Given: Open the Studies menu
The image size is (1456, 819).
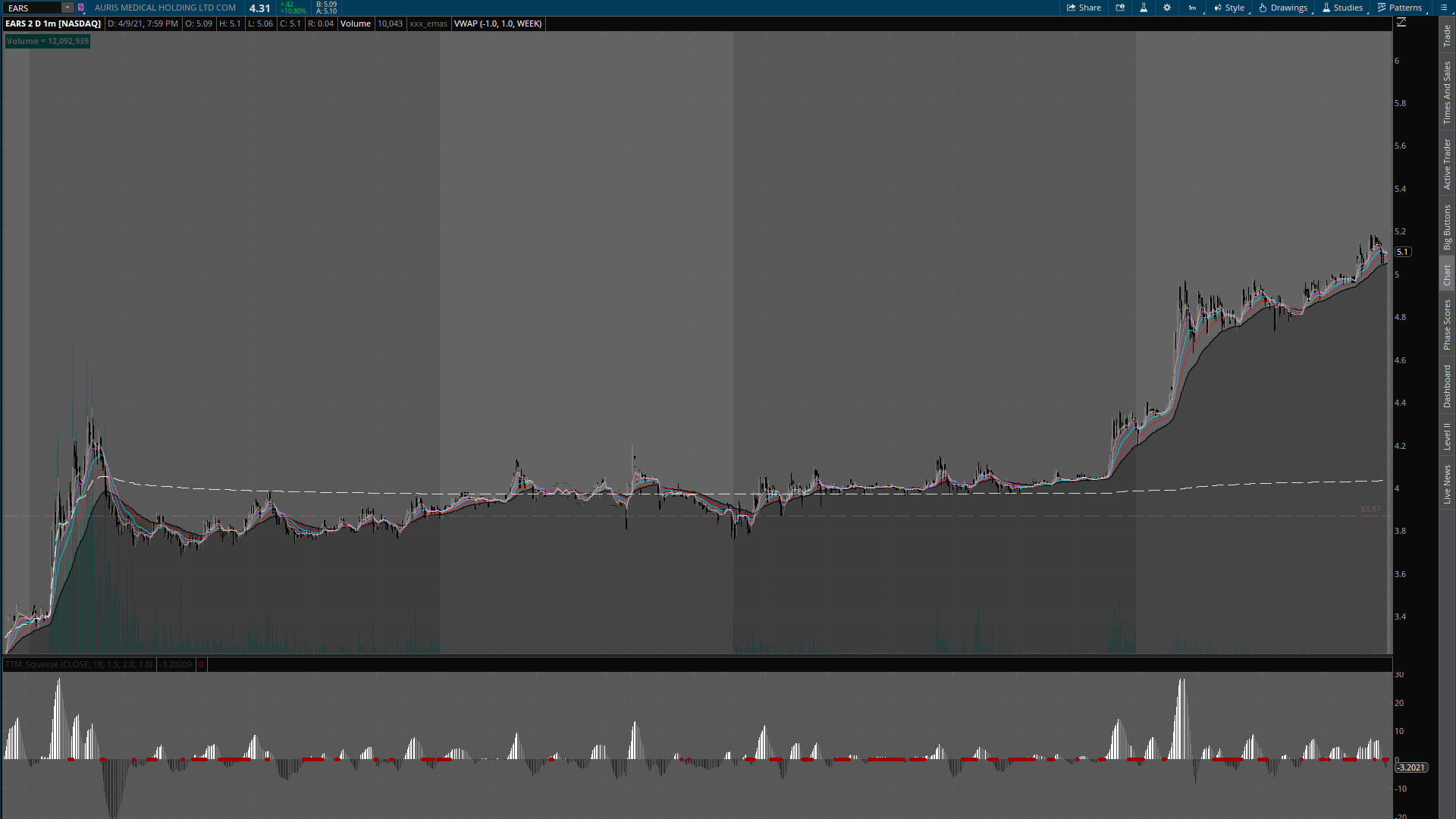Looking at the screenshot, I should pyautogui.click(x=1342, y=8).
